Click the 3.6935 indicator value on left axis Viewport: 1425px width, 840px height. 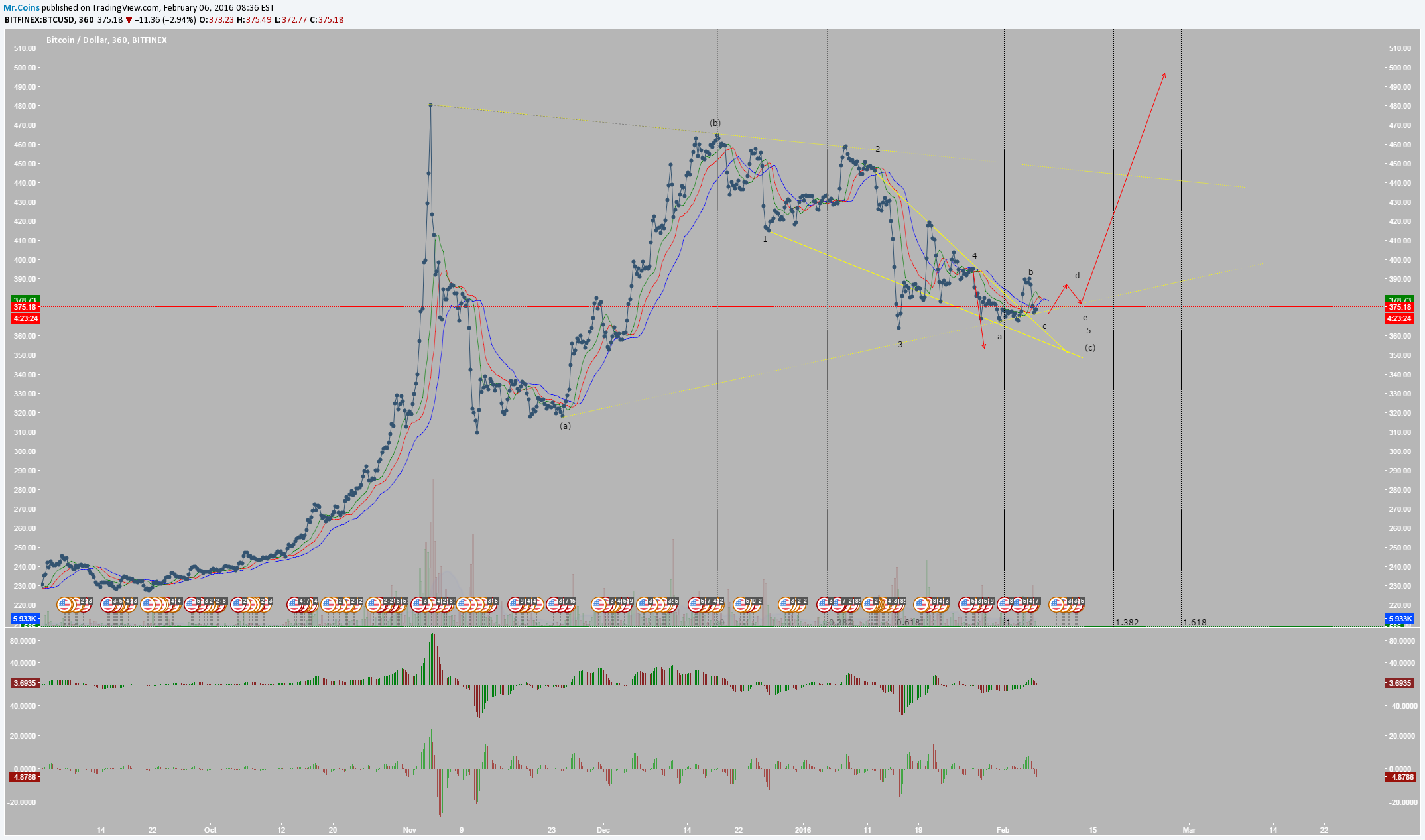pos(26,683)
